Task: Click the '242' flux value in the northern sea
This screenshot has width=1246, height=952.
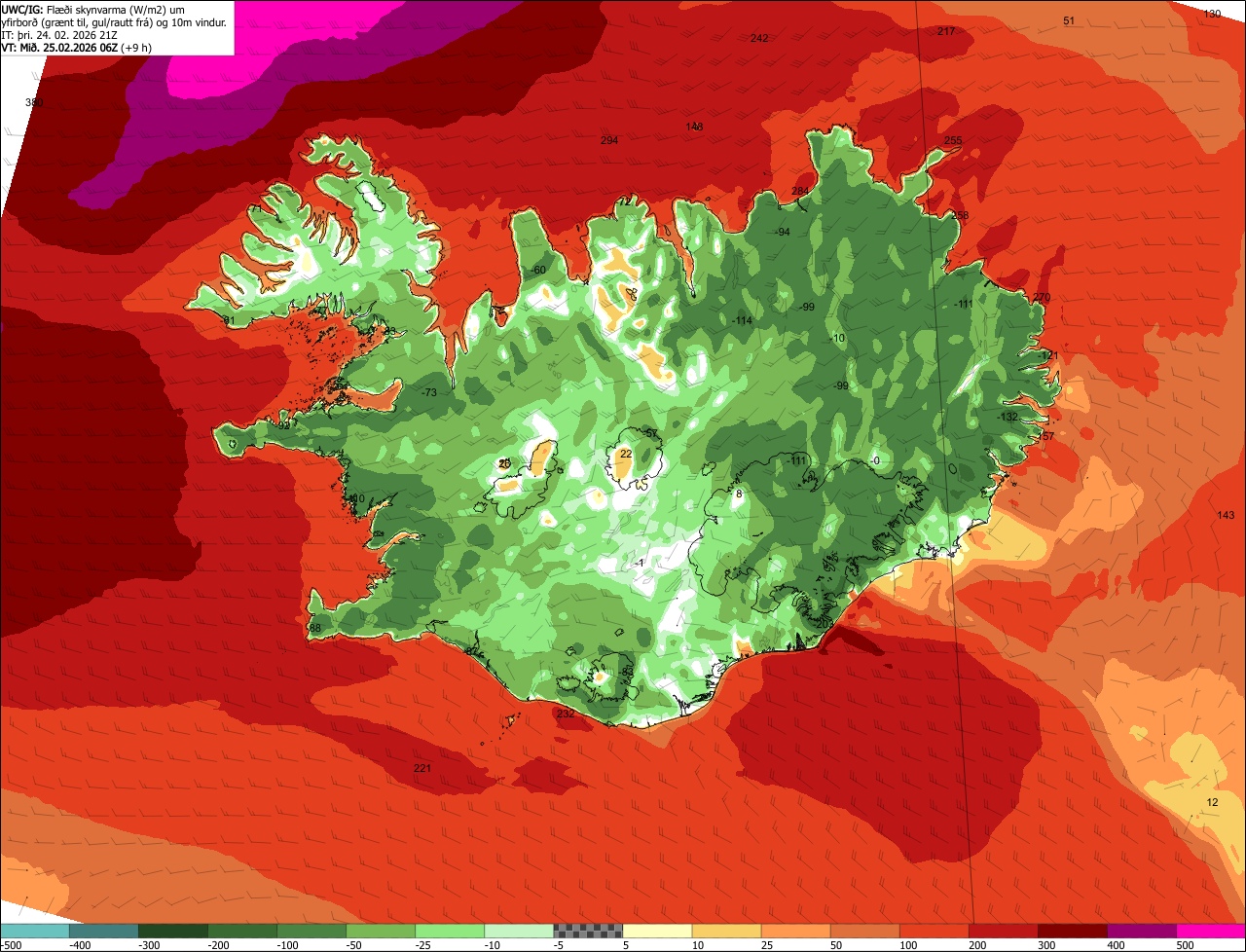Action: 759,38
